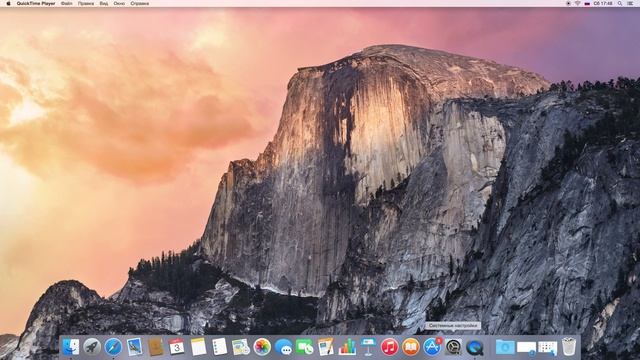This screenshot has width=640, height=360.
Task: Open Safari compass icon in Dock
Action: pyautogui.click(x=113, y=347)
